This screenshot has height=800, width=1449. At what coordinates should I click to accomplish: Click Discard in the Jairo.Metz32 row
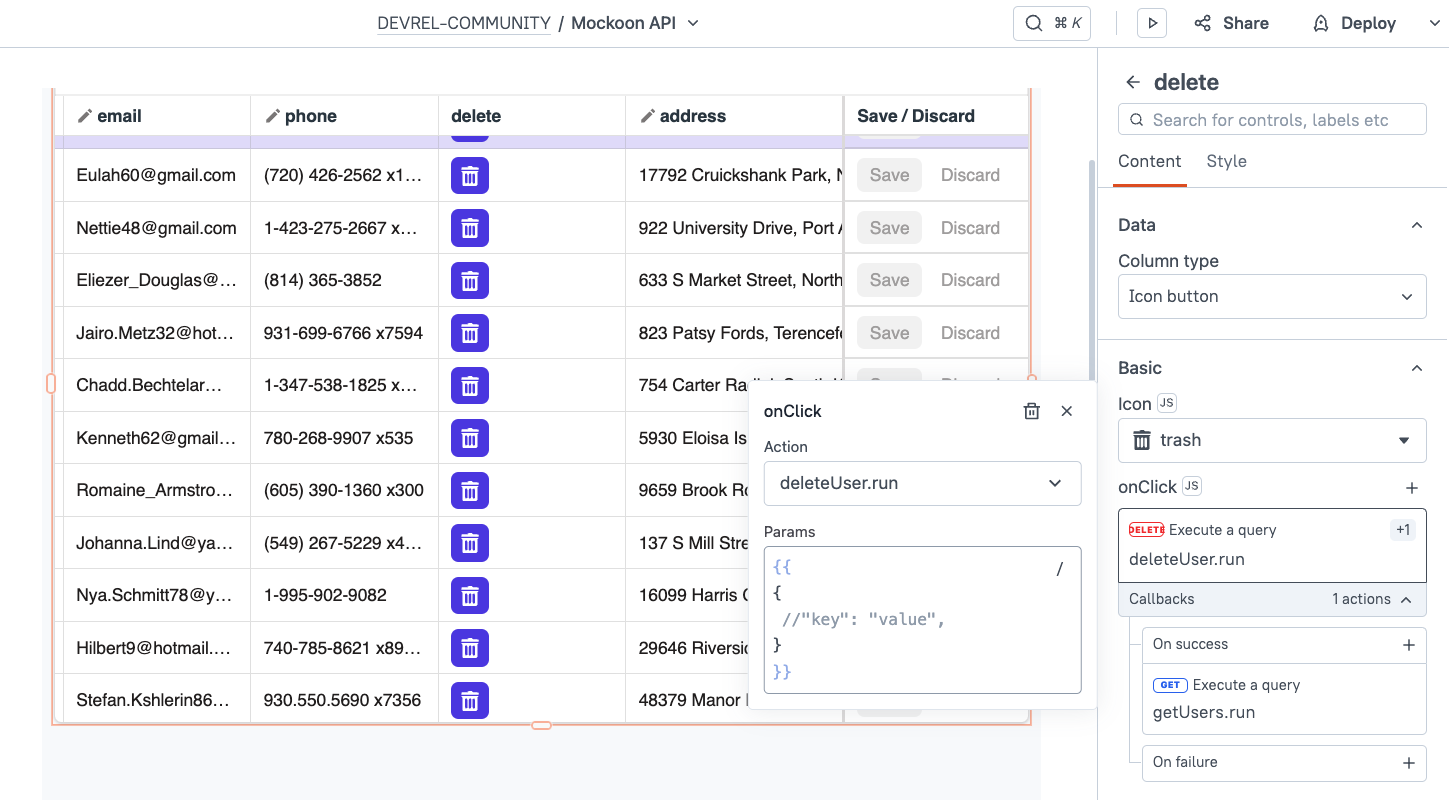970,333
